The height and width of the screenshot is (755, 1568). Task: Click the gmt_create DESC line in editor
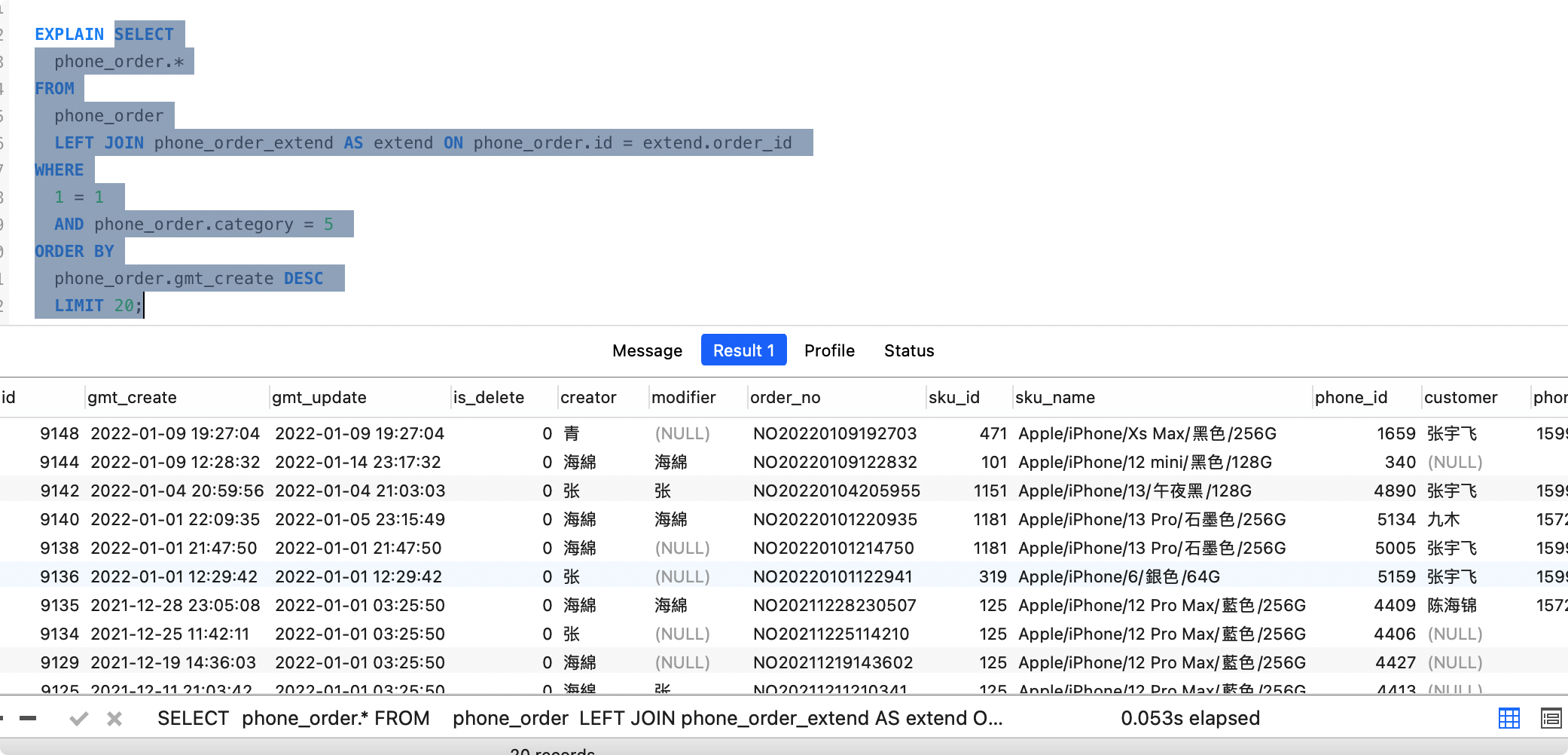click(189, 278)
